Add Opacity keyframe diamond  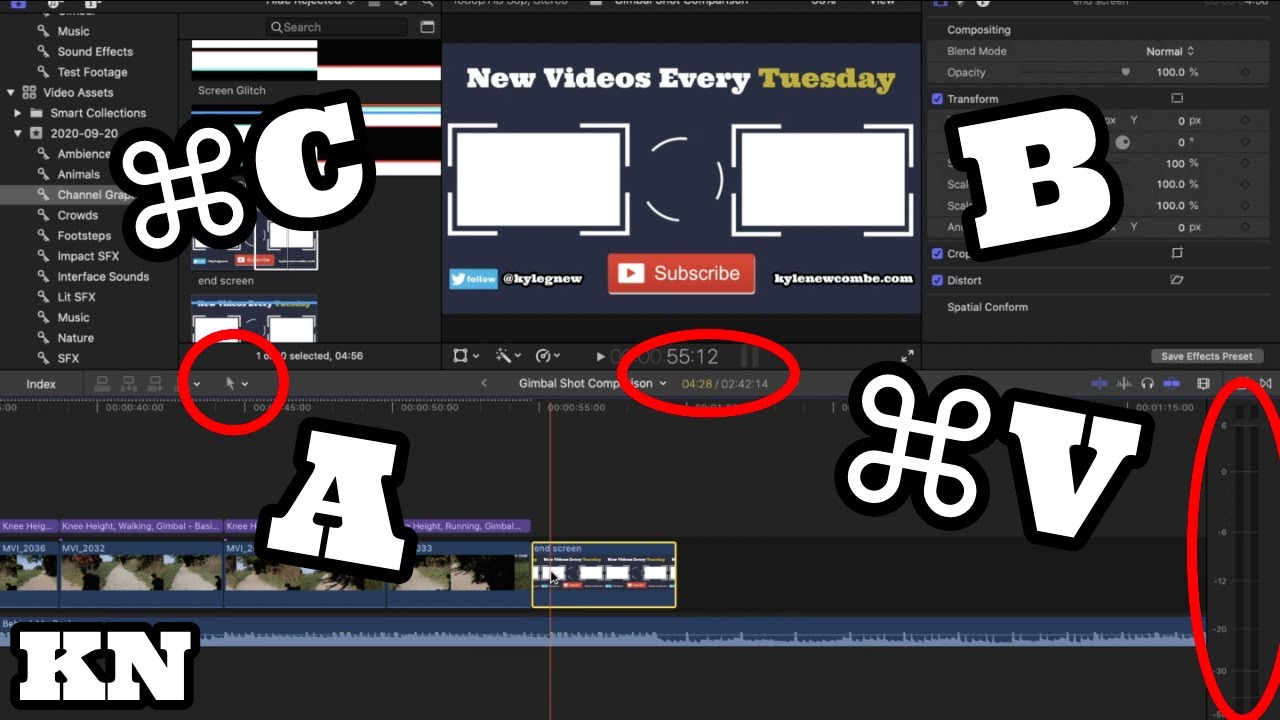point(1245,73)
